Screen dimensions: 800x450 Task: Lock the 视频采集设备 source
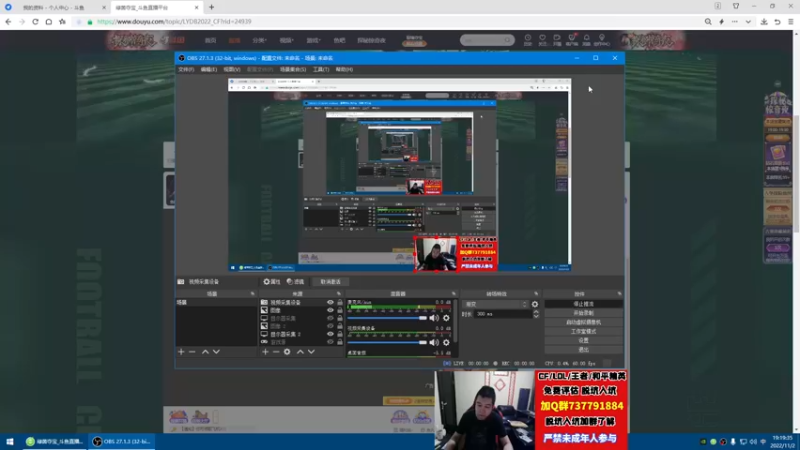coord(340,303)
